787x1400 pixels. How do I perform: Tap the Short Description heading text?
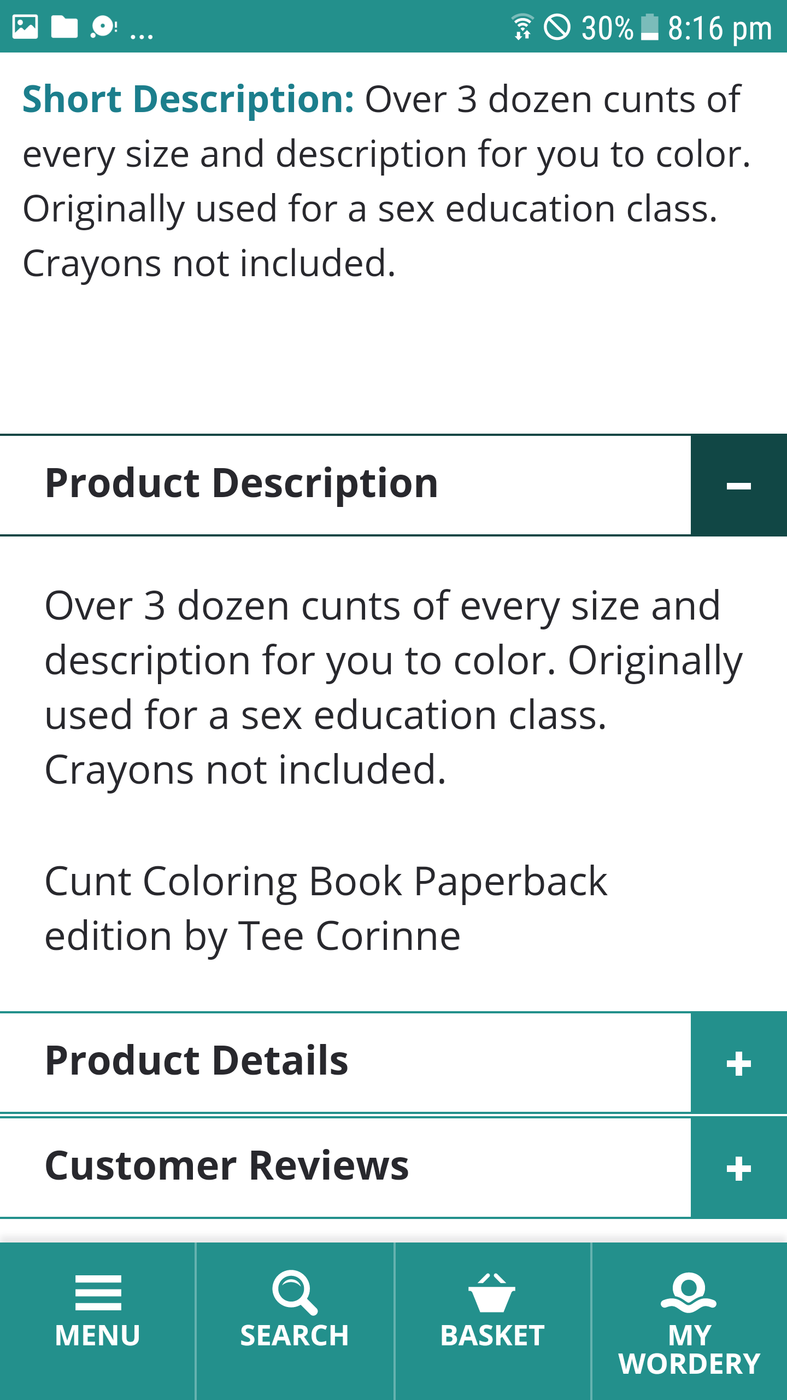tap(188, 100)
